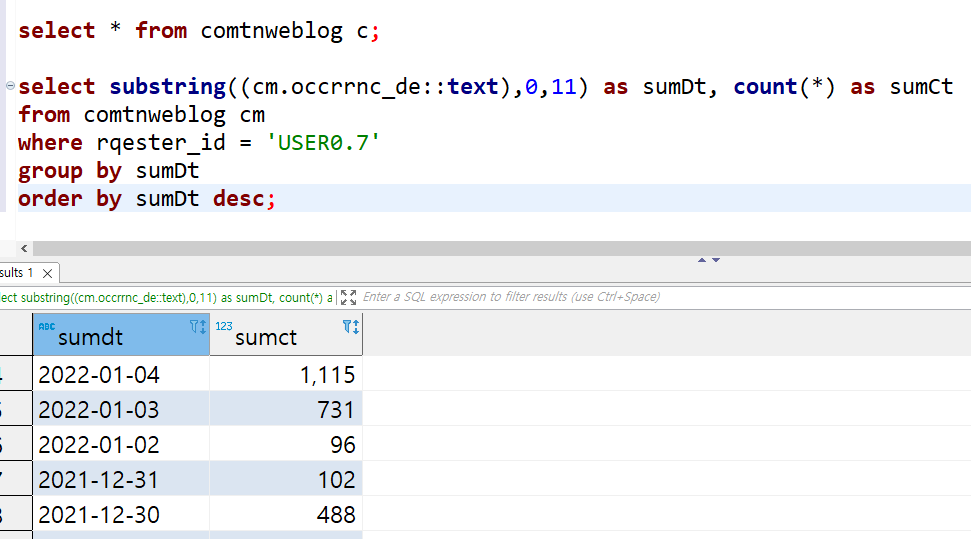
Task: Click the editor horizontal scrollbar track
Action: coord(502,248)
